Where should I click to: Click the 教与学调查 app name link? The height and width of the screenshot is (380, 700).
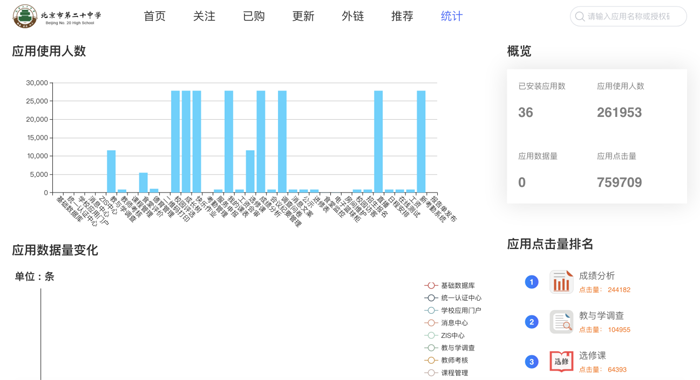pos(601,316)
